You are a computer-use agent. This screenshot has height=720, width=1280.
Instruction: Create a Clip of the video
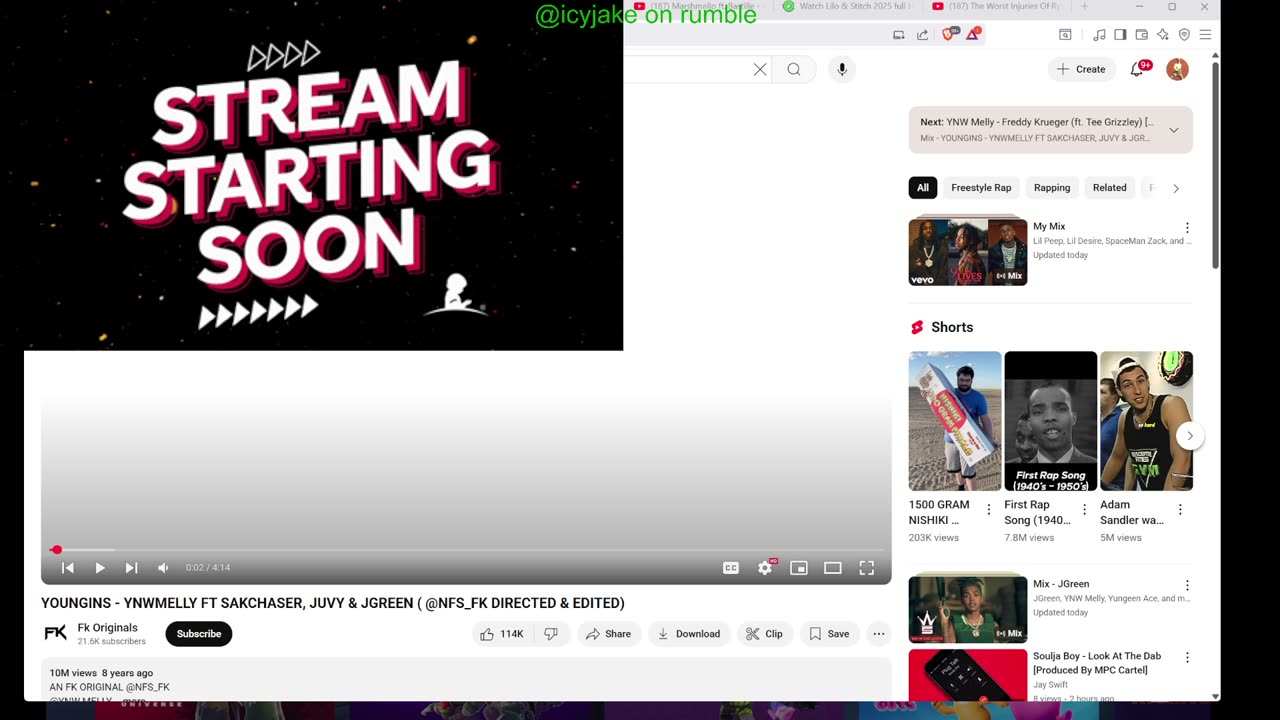(764, 634)
